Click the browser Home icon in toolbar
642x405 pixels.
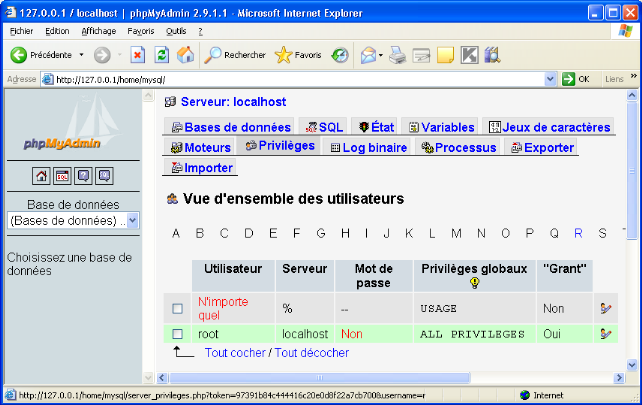point(185,55)
